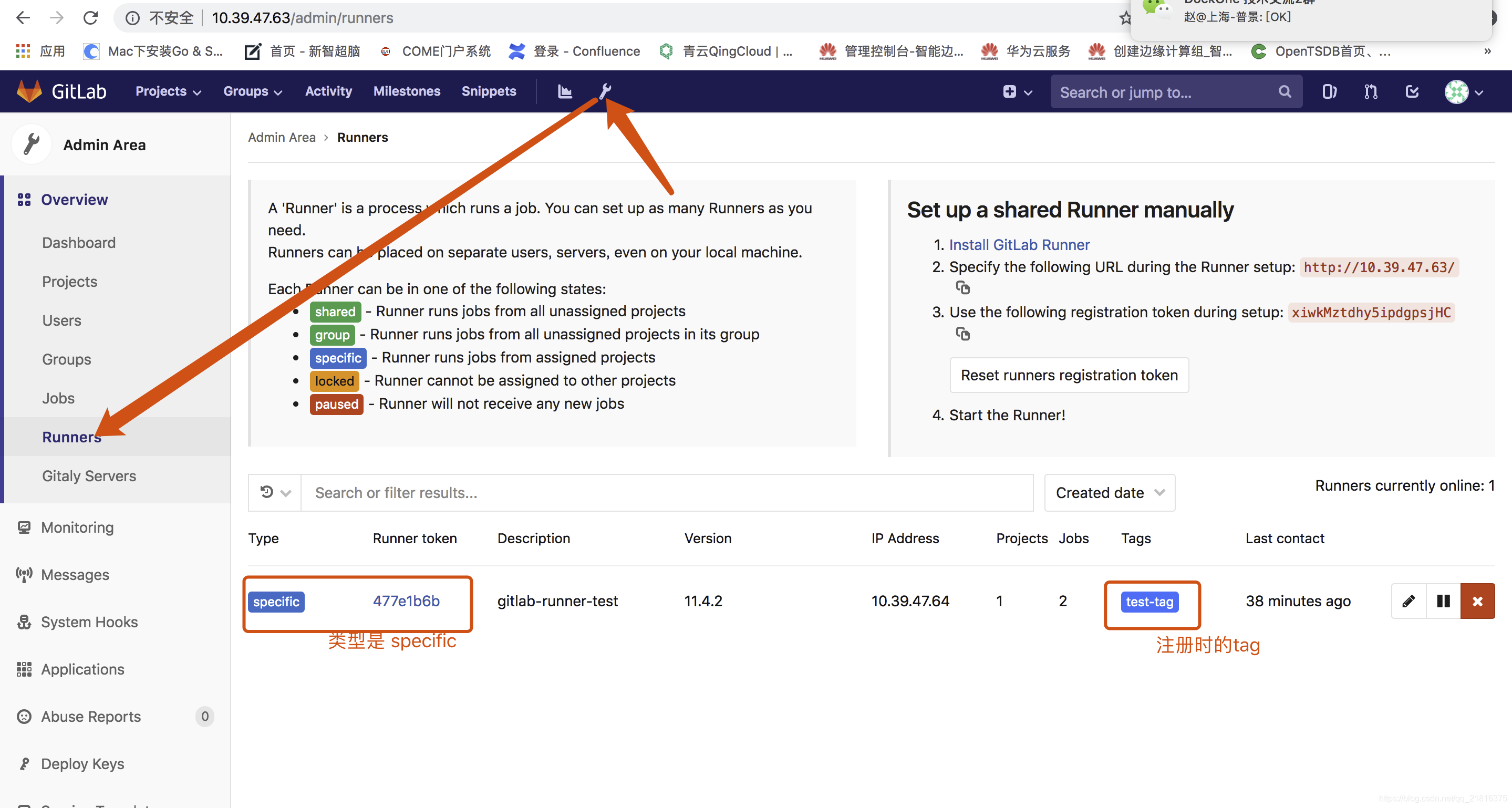The image size is (1512, 808).
Task: Click the pause toggle button for runner
Action: (1443, 601)
